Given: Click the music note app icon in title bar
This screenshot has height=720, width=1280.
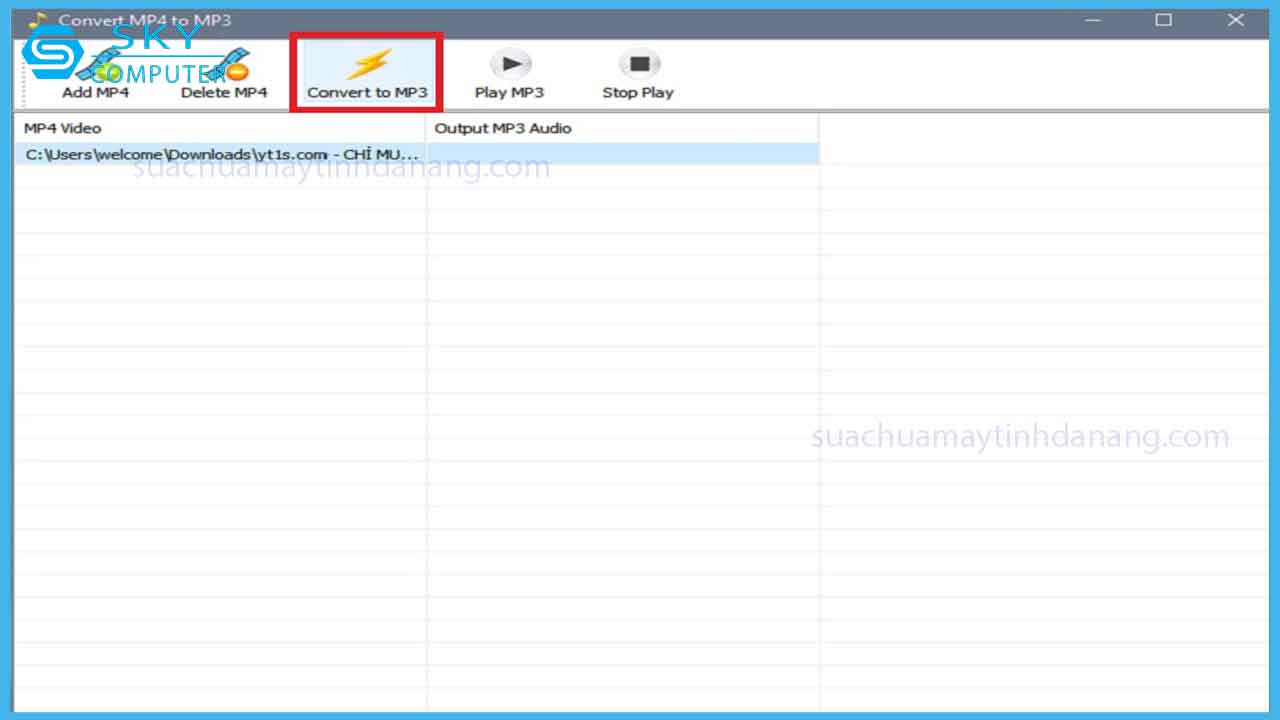Looking at the screenshot, I should 37,20.
